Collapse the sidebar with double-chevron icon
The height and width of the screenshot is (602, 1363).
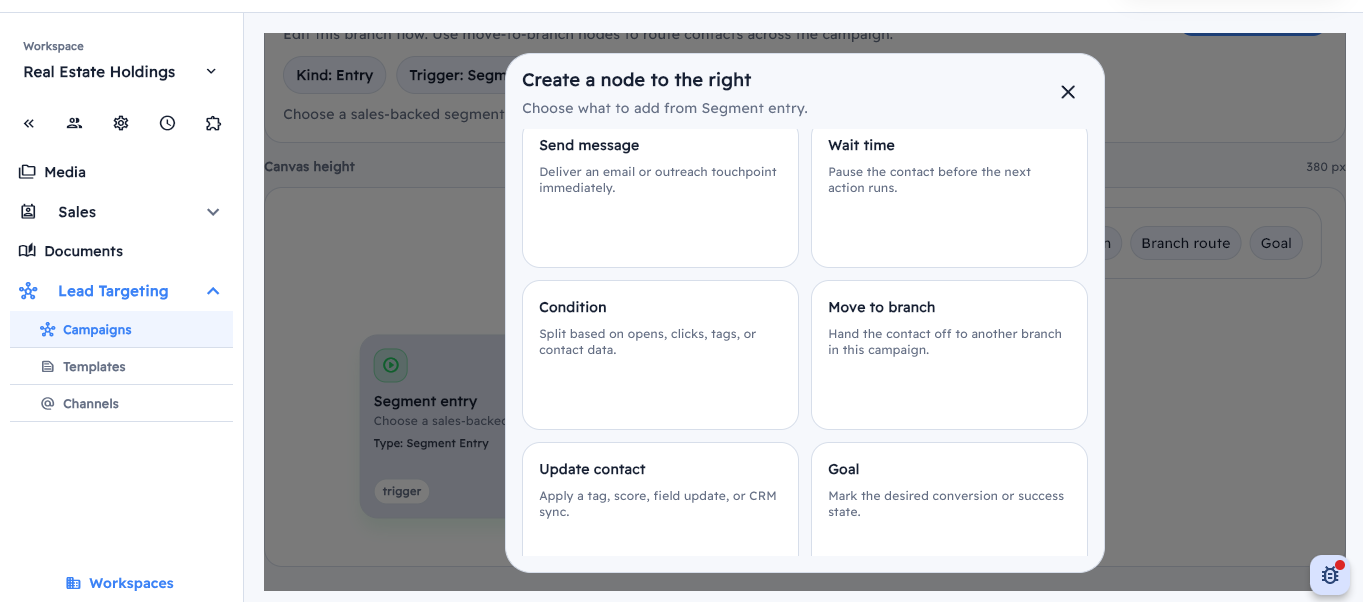(29, 123)
